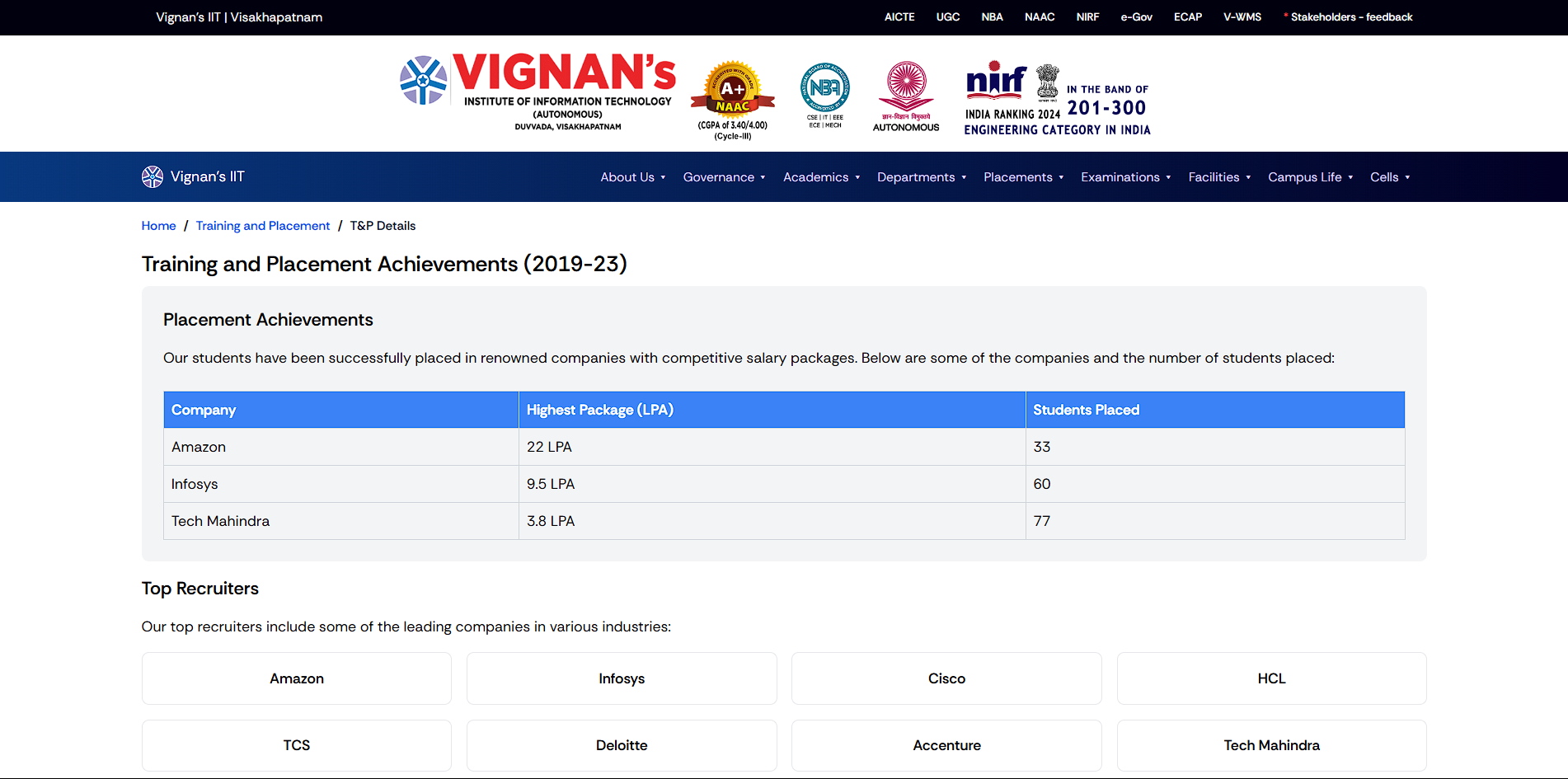The width and height of the screenshot is (1568, 779).
Task: Open the Examinations dropdown
Action: click(1125, 176)
